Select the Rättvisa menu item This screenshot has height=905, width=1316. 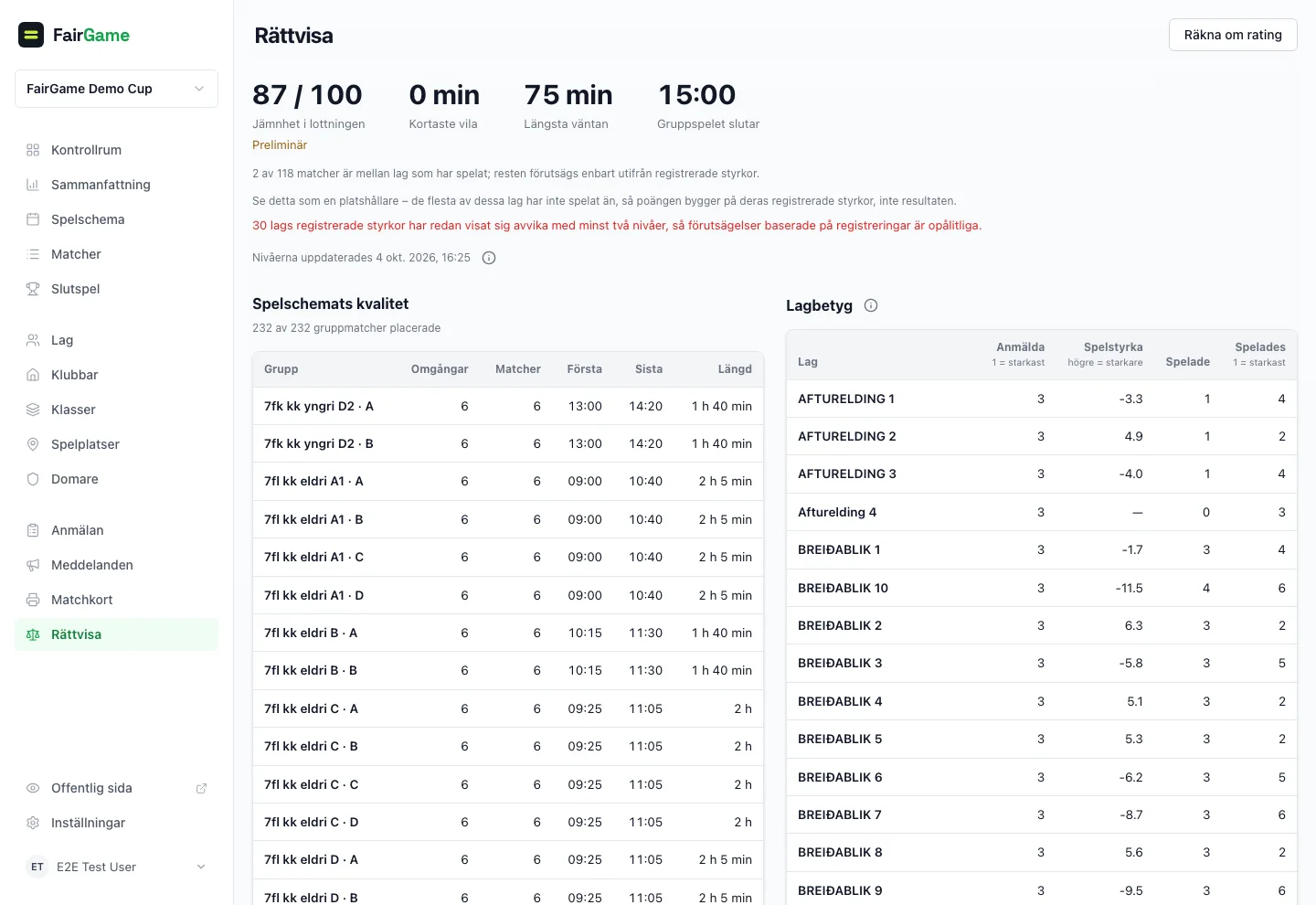coord(116,634)
